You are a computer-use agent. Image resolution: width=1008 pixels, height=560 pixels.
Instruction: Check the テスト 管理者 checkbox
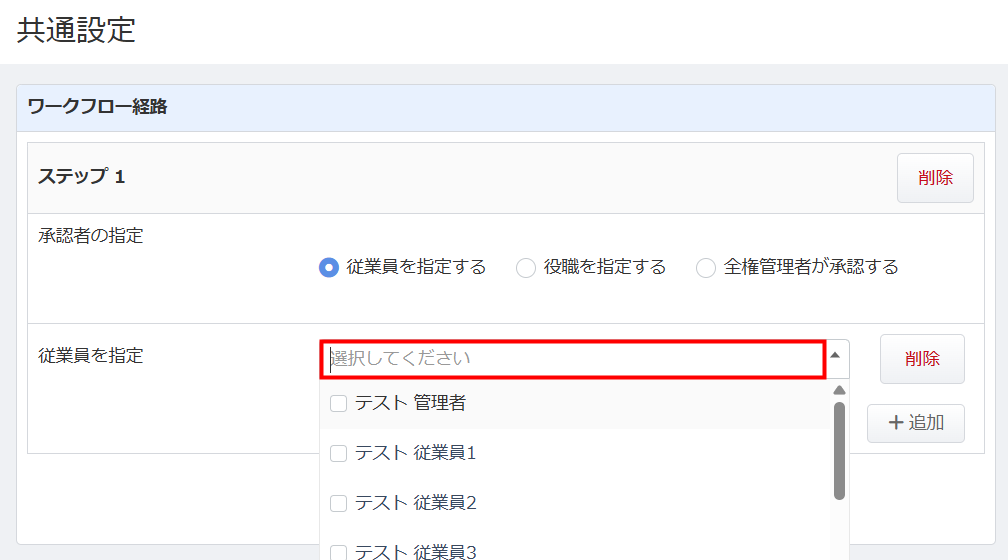(338, 404)
